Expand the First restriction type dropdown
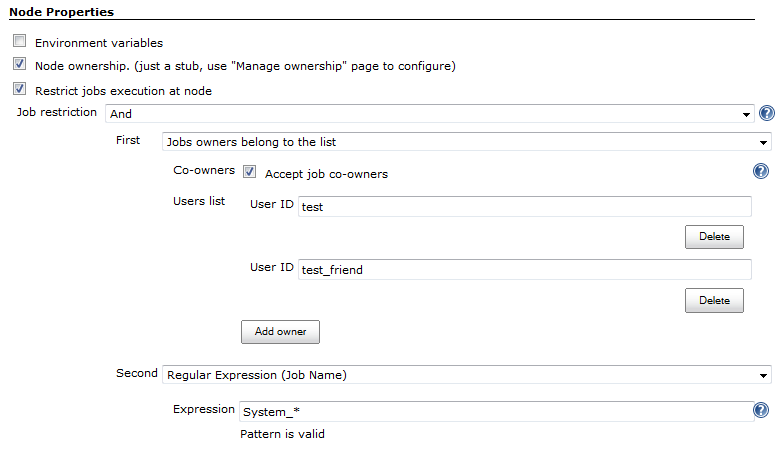 point(466,142)
